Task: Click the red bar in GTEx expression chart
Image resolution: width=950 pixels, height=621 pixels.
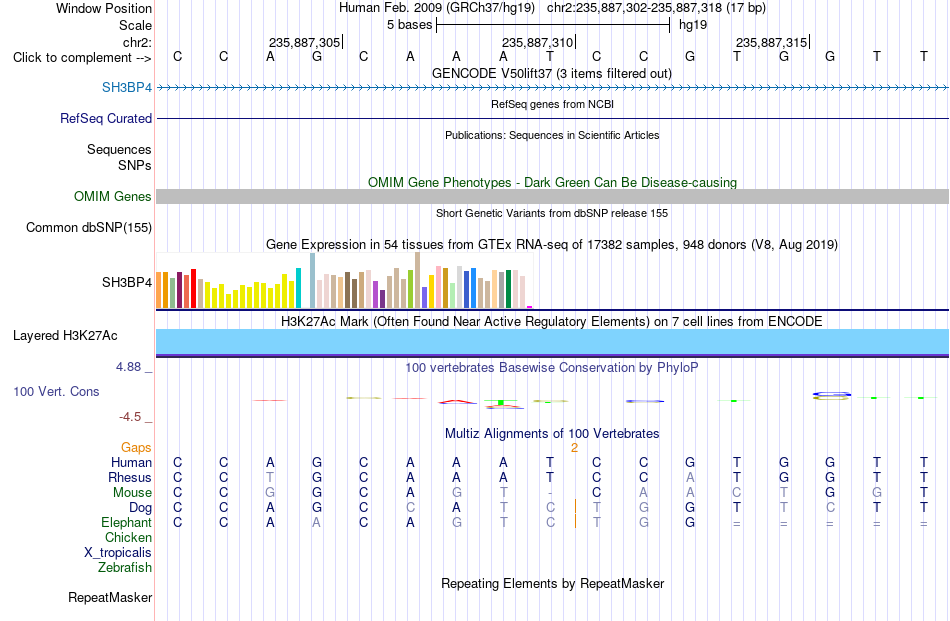Action: (193, 288)
